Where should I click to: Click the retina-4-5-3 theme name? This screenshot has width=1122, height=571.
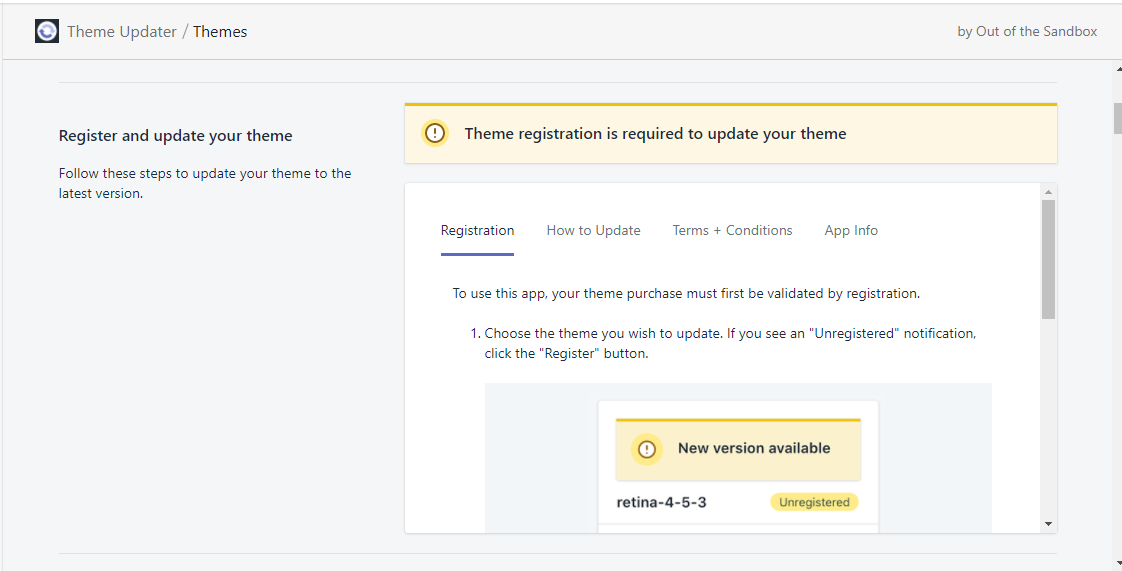coord(661,502)
